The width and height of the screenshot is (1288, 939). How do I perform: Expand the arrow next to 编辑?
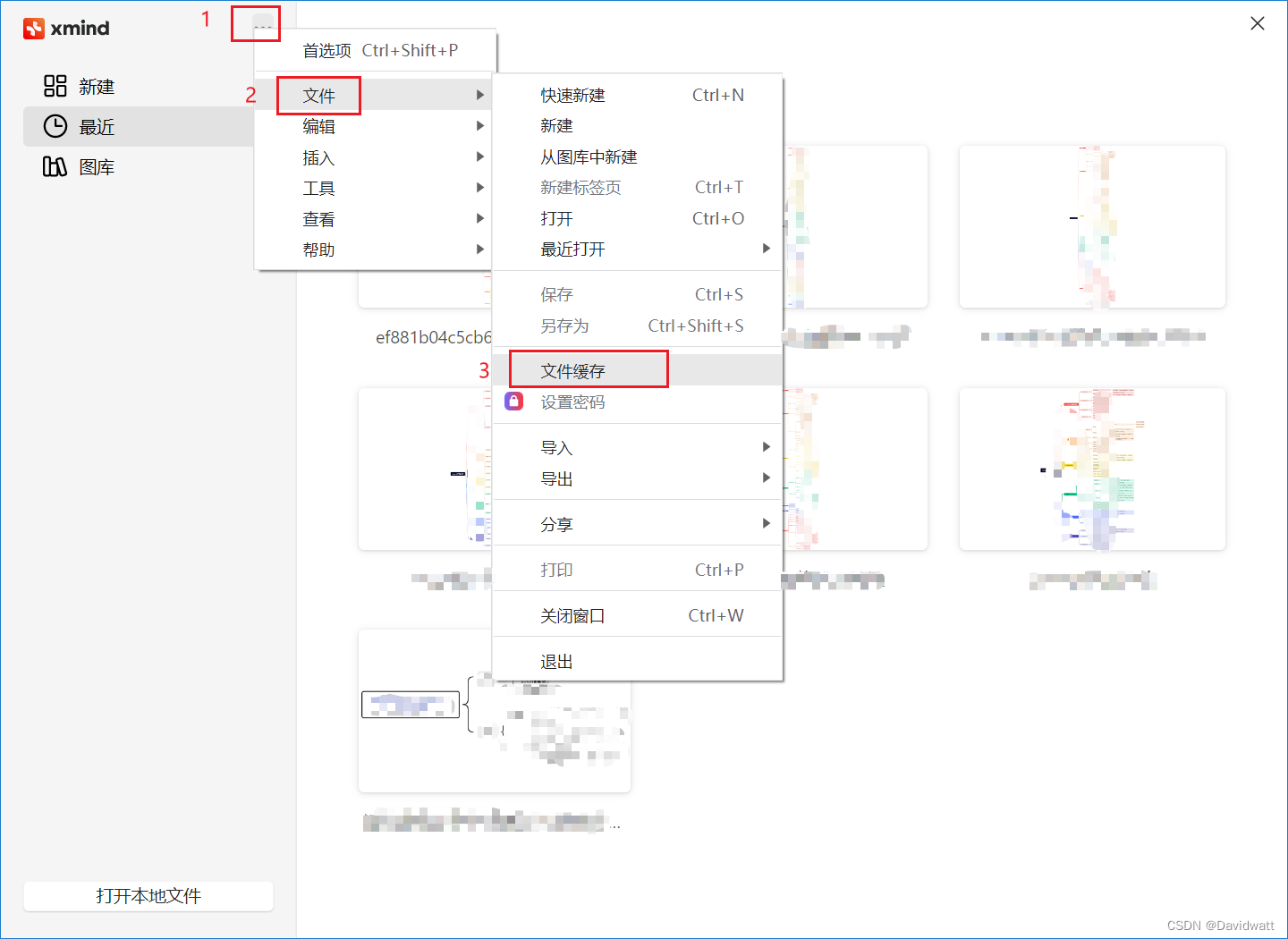click(480, 126)
